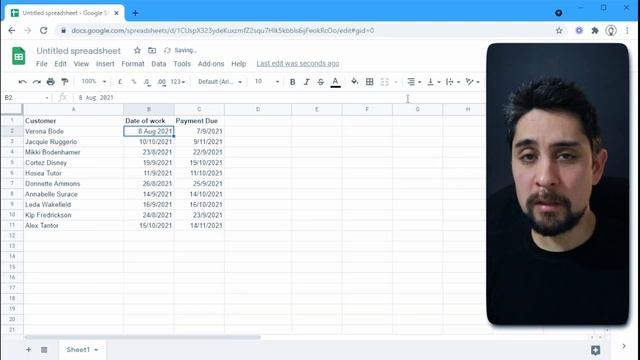Viewport: 640px width, 360px height.
Task: Click 'Last edit was seconds ago' link
Action: point(298,64)
